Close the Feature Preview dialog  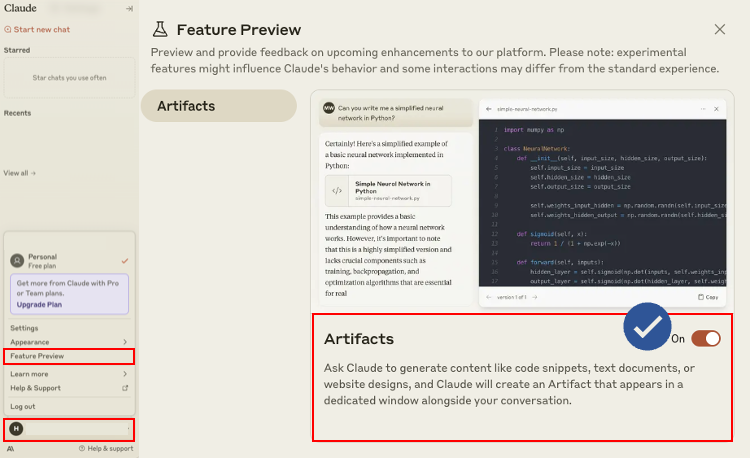point(719,30)
